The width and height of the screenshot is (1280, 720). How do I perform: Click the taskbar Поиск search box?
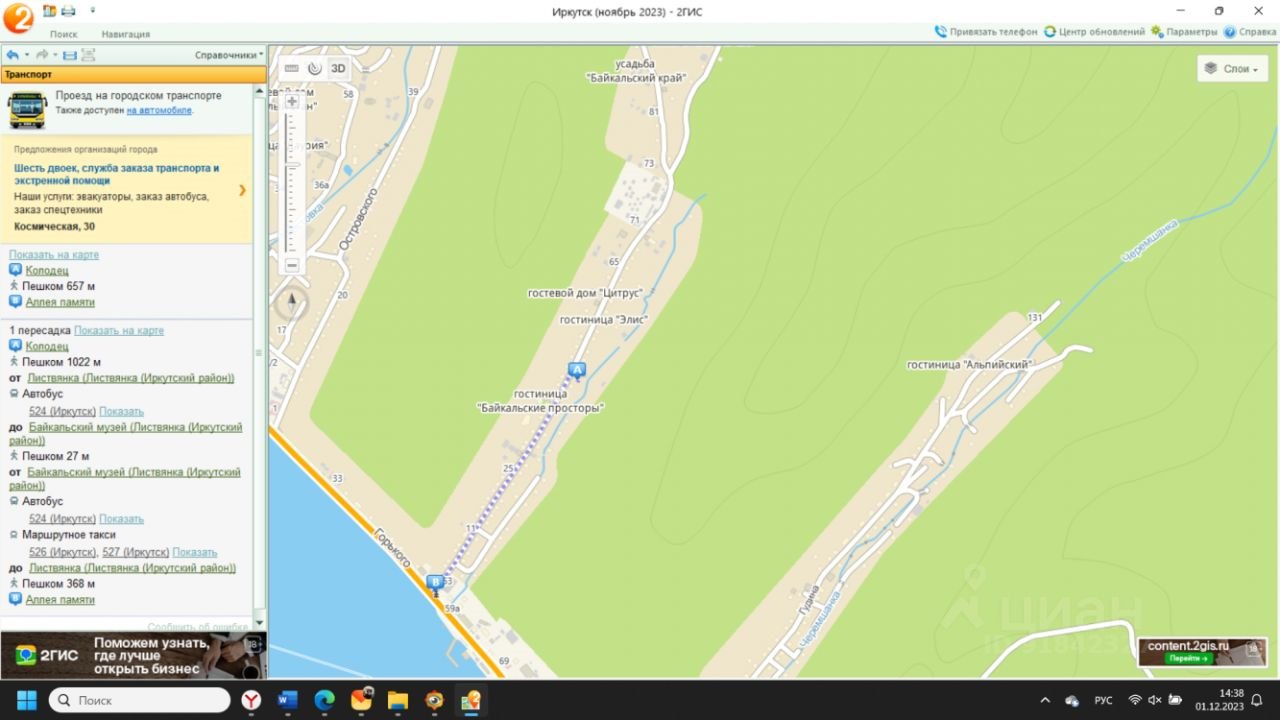(x=139, y=700)
